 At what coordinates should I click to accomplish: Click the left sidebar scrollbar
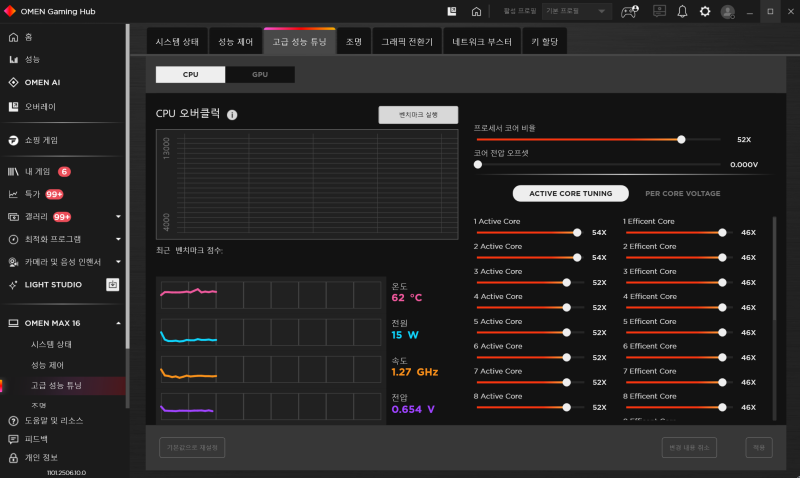pyautogui.click(x=128, y=186)
